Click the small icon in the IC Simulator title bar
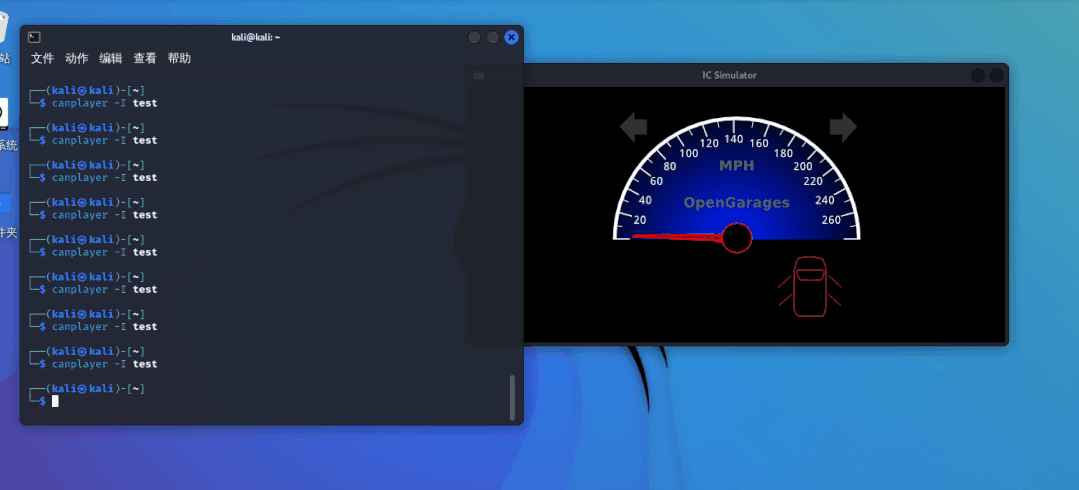1079x490 pixels. (479, 76)
